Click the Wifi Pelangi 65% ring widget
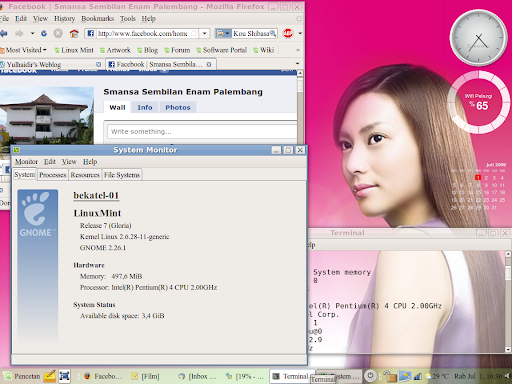Image resolution: width=512 pixels, height=384 pixels. pyautogui.click(x=478, y=102)
